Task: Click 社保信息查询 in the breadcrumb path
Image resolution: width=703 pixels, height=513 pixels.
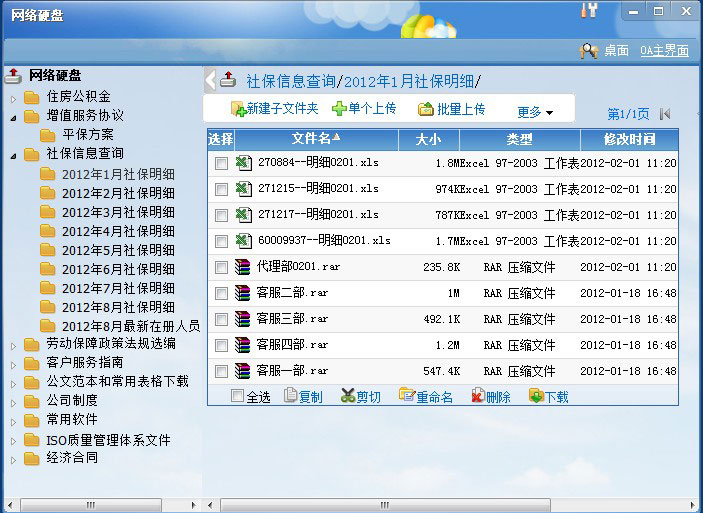Action: pos(291,81)
